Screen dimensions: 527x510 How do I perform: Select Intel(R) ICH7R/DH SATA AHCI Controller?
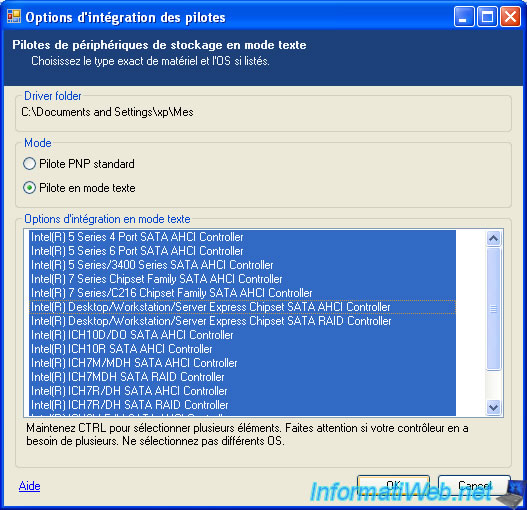tap(242, 391)
